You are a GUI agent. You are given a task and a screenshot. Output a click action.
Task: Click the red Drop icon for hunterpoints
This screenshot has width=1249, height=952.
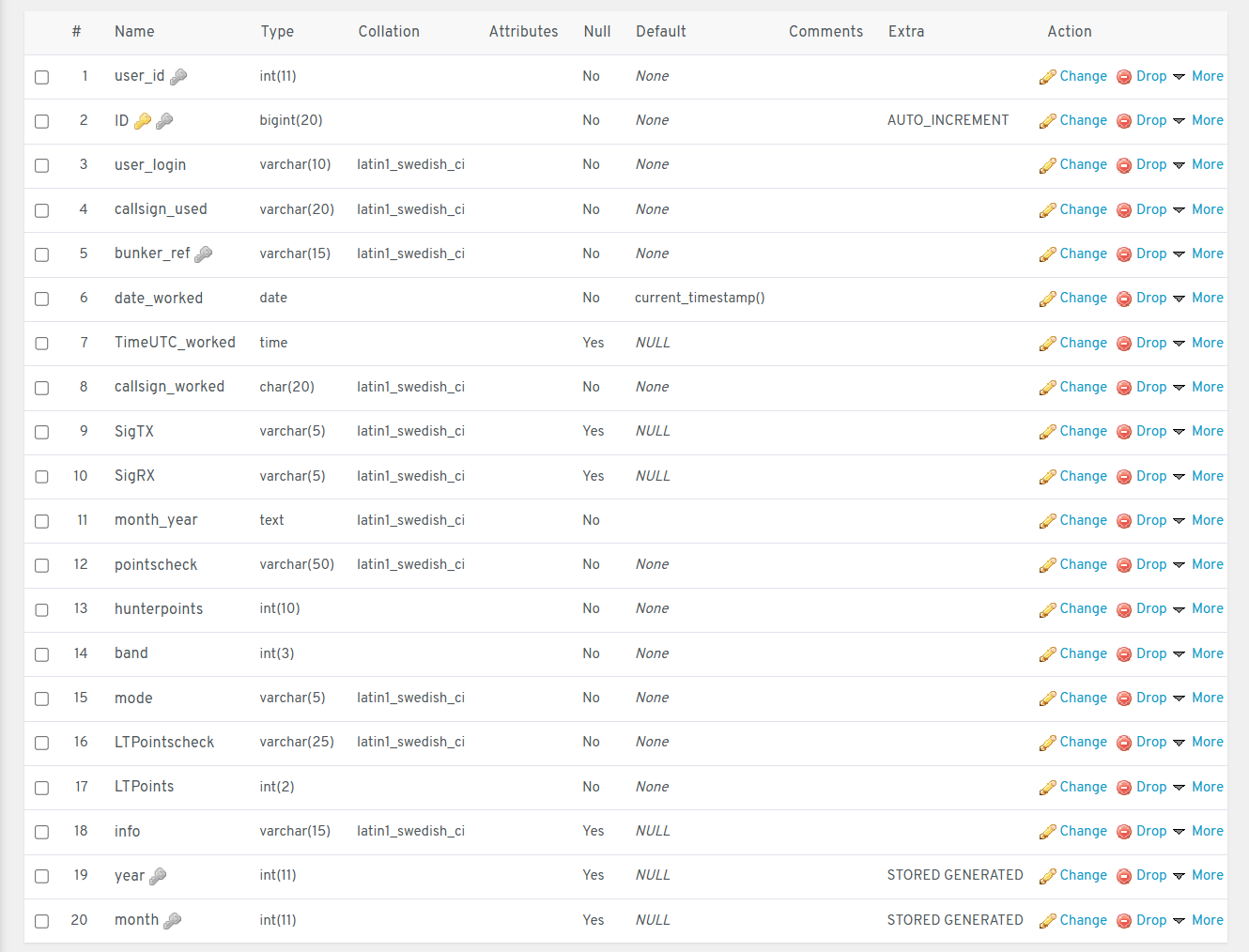click(x=1123, y=610)
